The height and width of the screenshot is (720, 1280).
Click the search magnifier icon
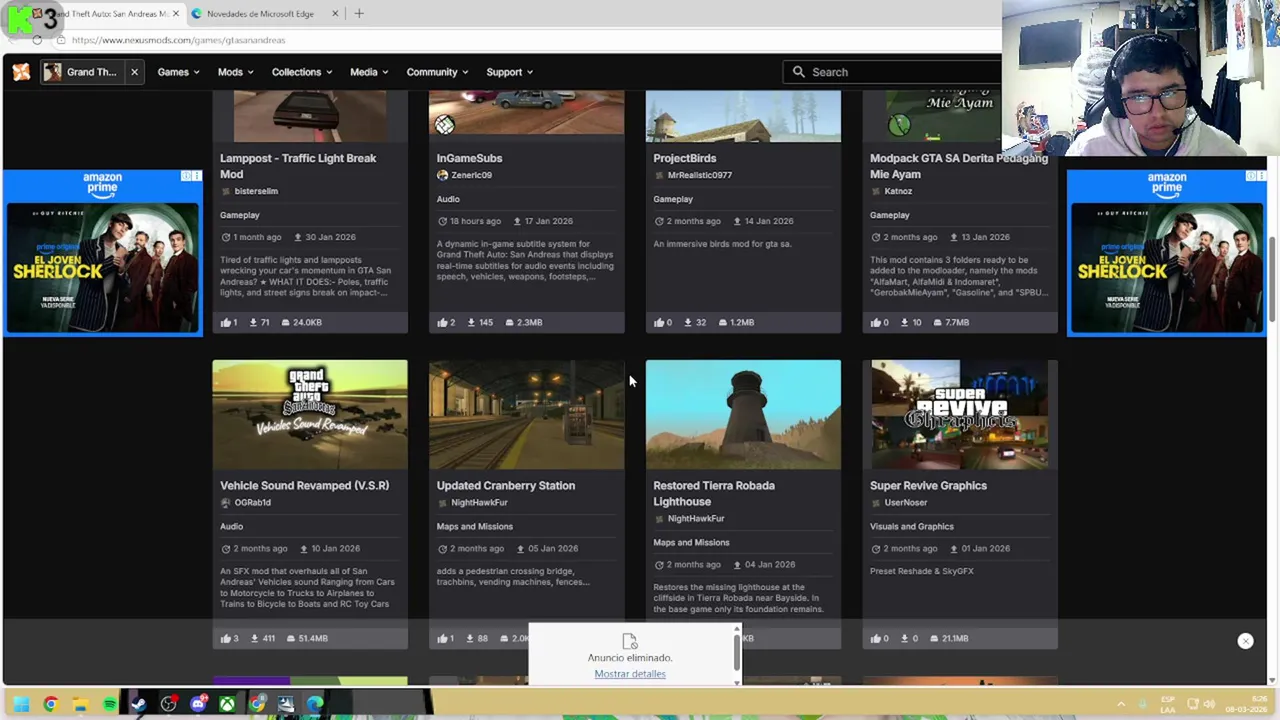click(798, 72)
